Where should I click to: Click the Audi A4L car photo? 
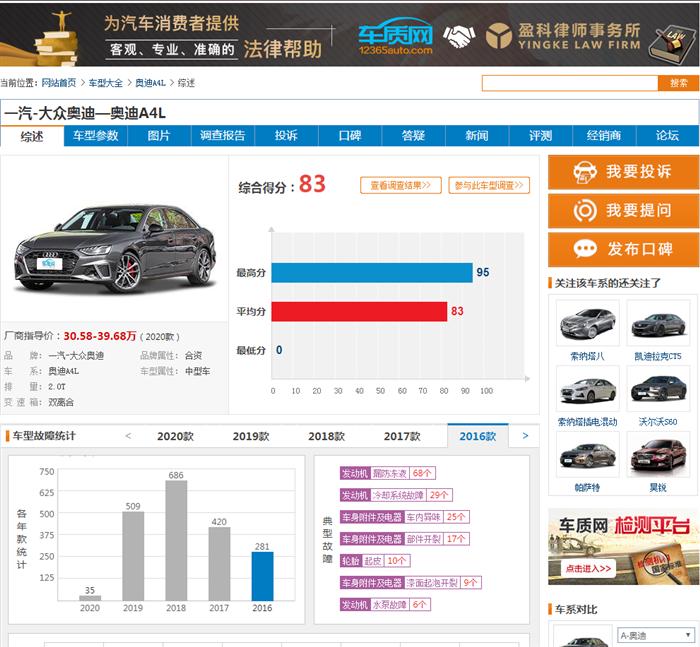(x=115, y=248)
